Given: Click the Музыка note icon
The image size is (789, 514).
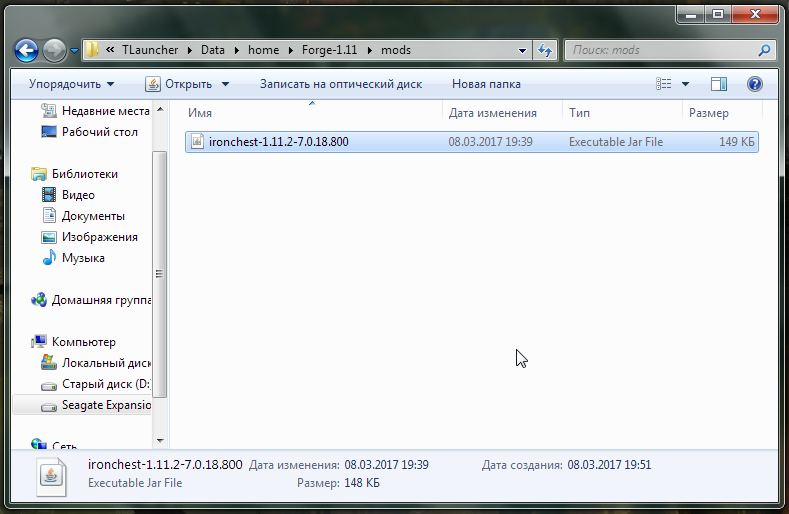Looking at the screenshot, I should click(49, 257).
